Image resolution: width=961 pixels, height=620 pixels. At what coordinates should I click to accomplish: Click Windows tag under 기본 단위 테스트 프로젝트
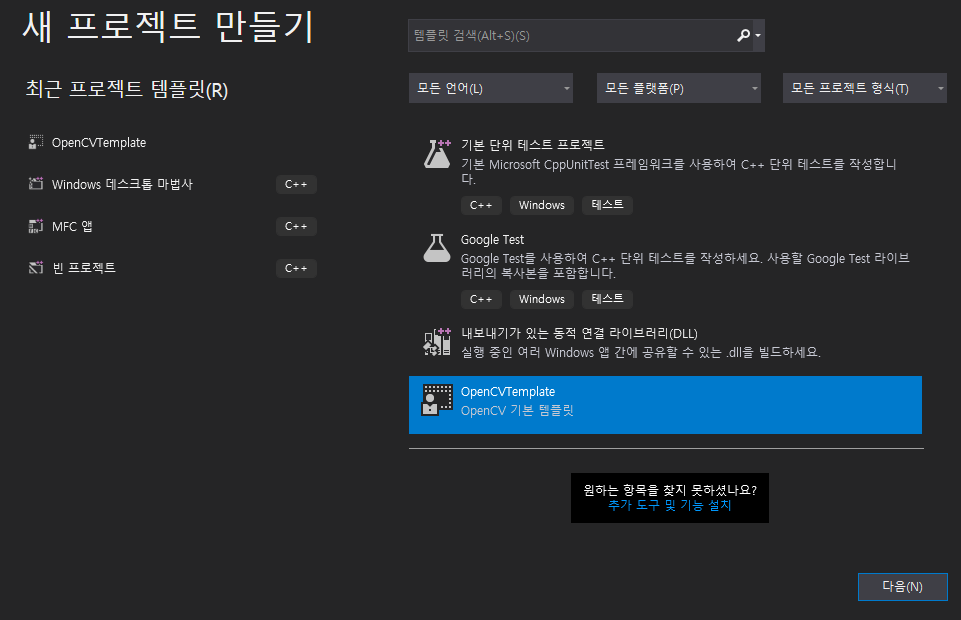[x=542, y=205]
